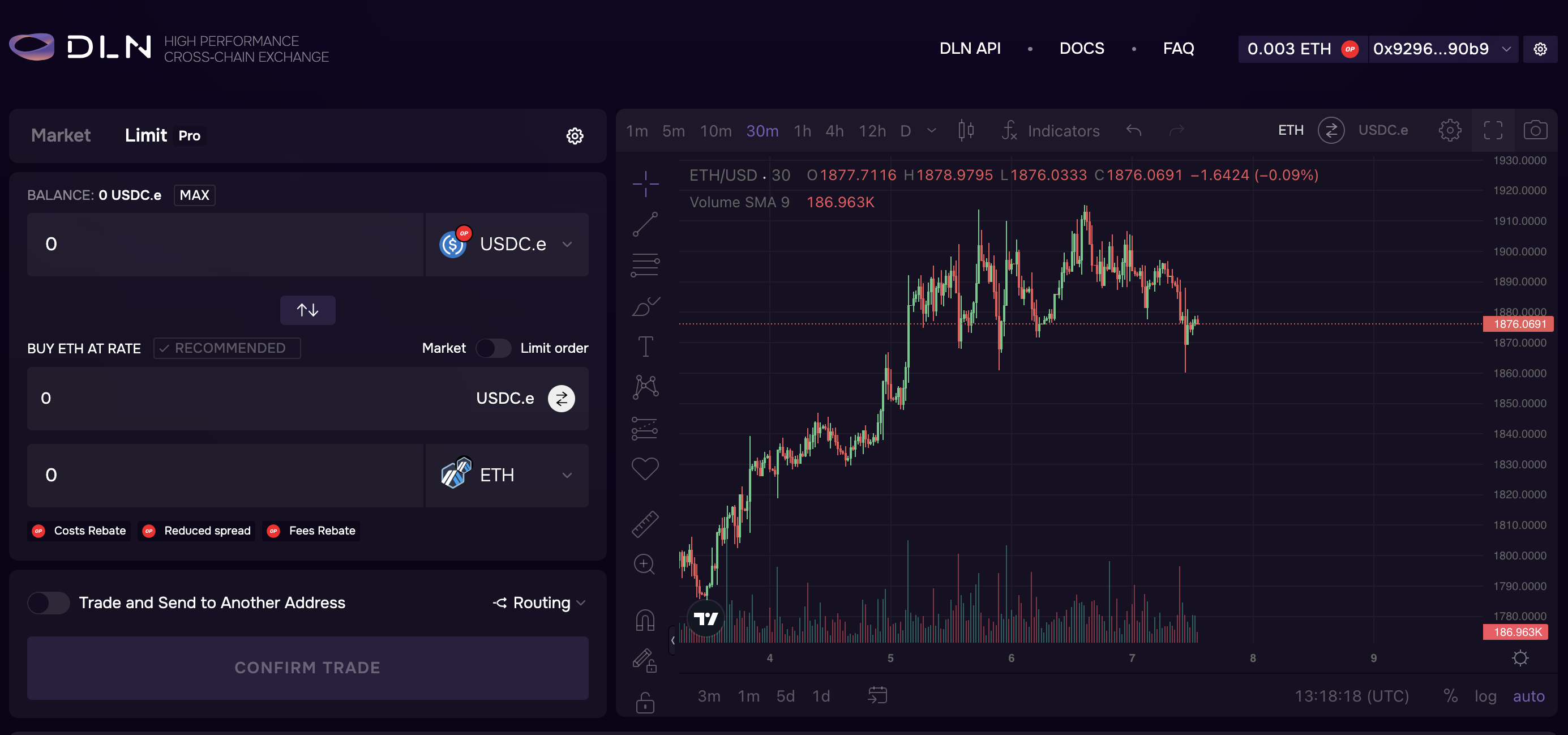Collapse the chart side toolbar arrow
Image resolution: width=1568 pixels, height=735 pixels.
pos(672,640)
